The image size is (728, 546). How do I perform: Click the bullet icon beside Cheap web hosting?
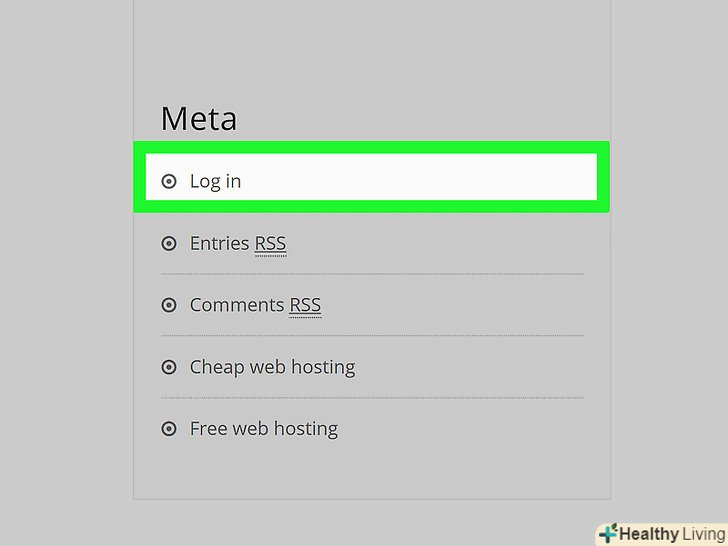(169, 367)
